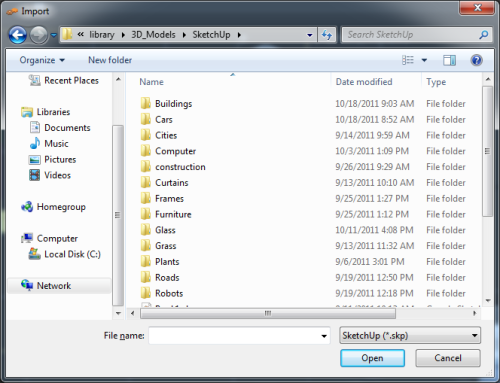
Task: Click the greyed Forward arrow button
Action: [x=38, y=35]
